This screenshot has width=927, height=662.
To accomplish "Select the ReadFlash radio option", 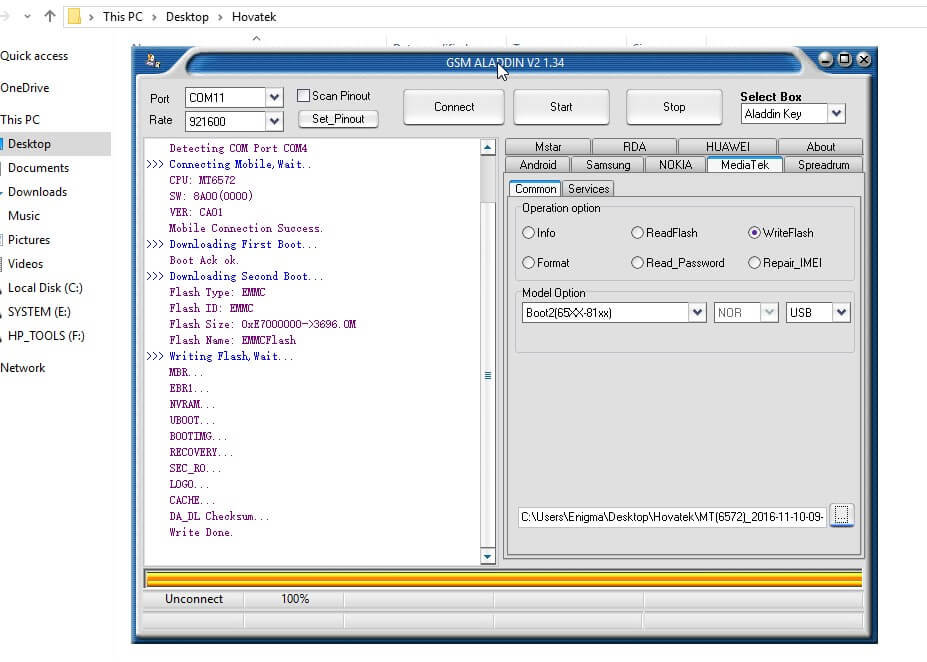I will (x=638, y=233).
